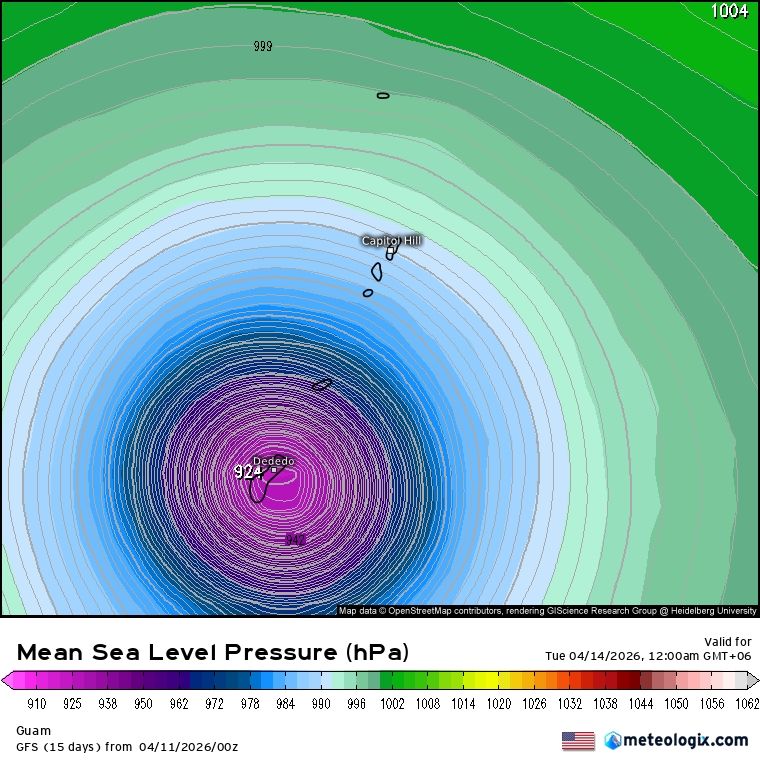Click the small island outline near the 999 isobar
The height and width of the screenshot is (760, 760).
(383, 96)
